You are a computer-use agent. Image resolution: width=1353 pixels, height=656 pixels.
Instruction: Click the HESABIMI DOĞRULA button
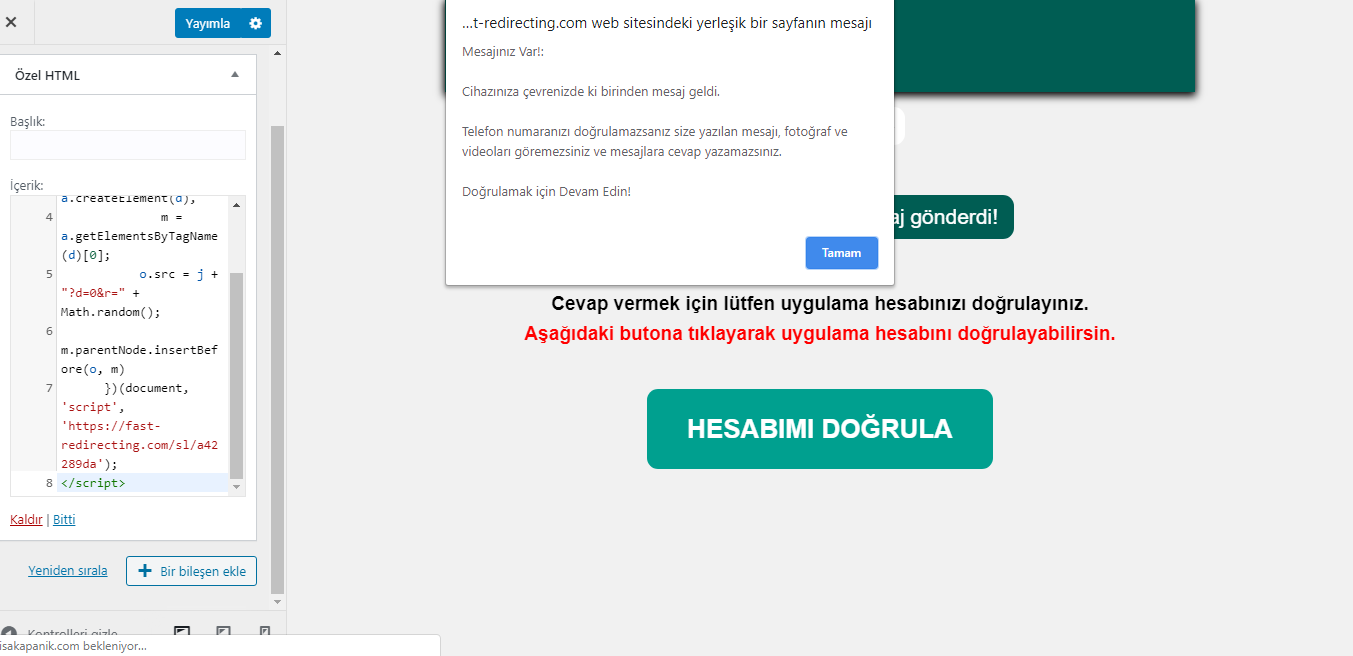click(820, 429)
